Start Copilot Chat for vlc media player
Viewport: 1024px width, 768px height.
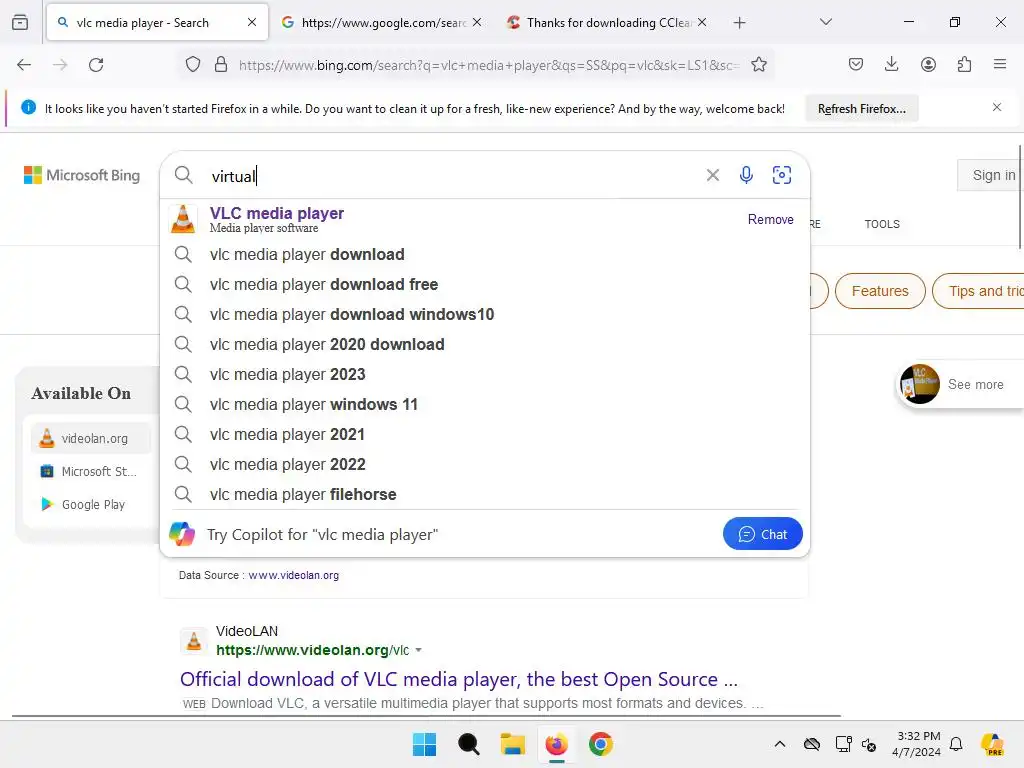[x=762, y=534]
